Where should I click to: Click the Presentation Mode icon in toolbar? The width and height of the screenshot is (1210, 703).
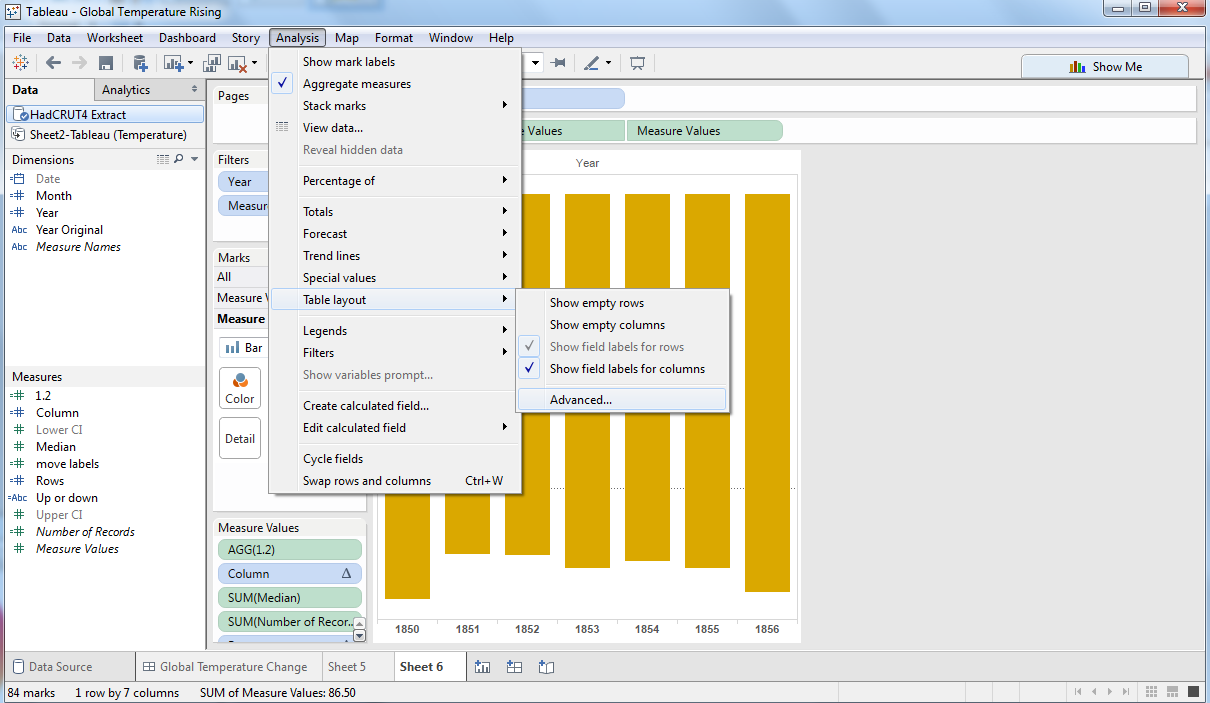click(637, 63)
